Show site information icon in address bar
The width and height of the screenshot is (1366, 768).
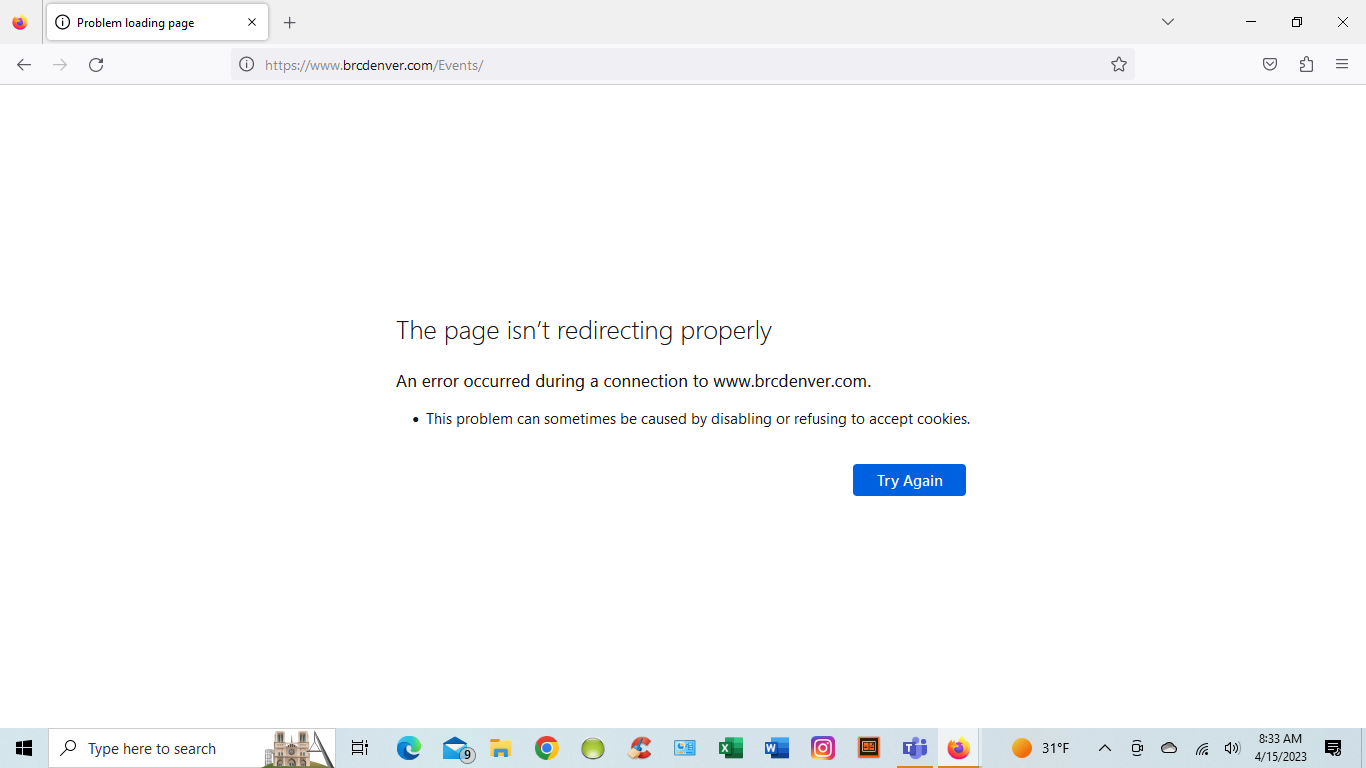[246, 65]
